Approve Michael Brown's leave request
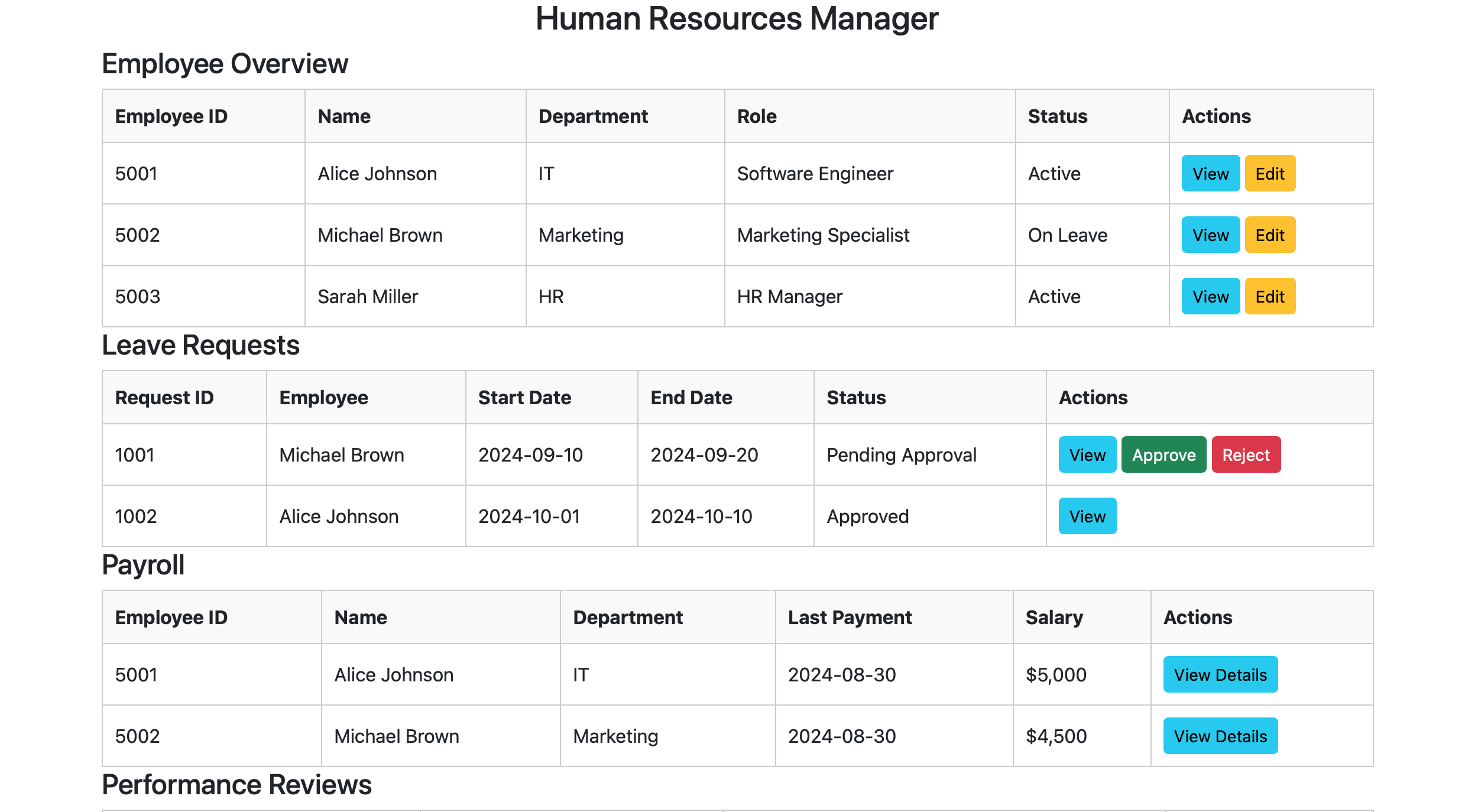Viewport: 1465px width, 812px height. (x=1163, y=455)
